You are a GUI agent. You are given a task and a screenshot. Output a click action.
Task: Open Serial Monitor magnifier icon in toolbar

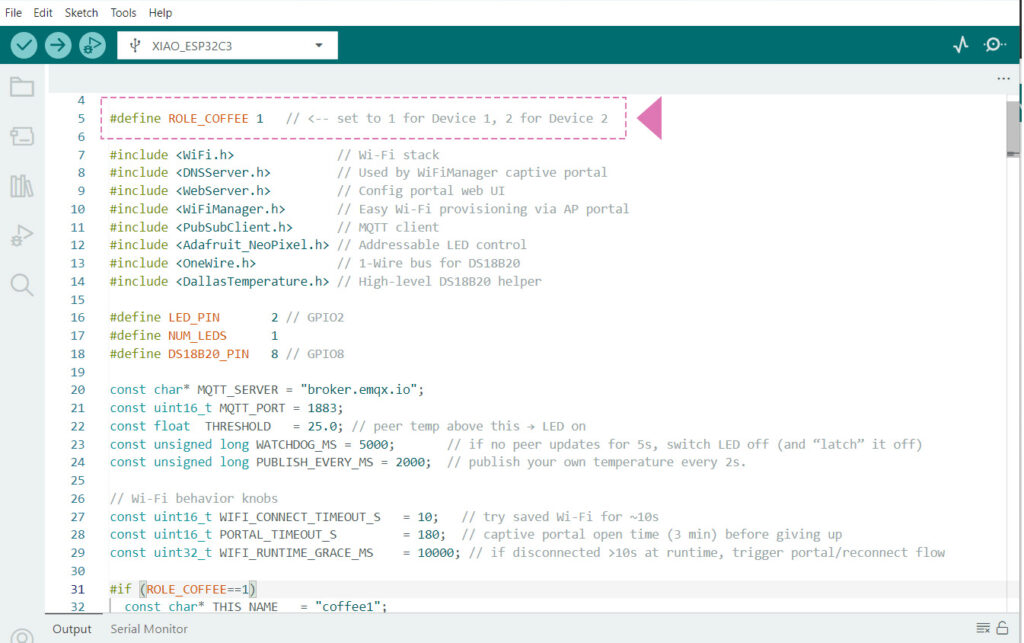pos(994,45)
